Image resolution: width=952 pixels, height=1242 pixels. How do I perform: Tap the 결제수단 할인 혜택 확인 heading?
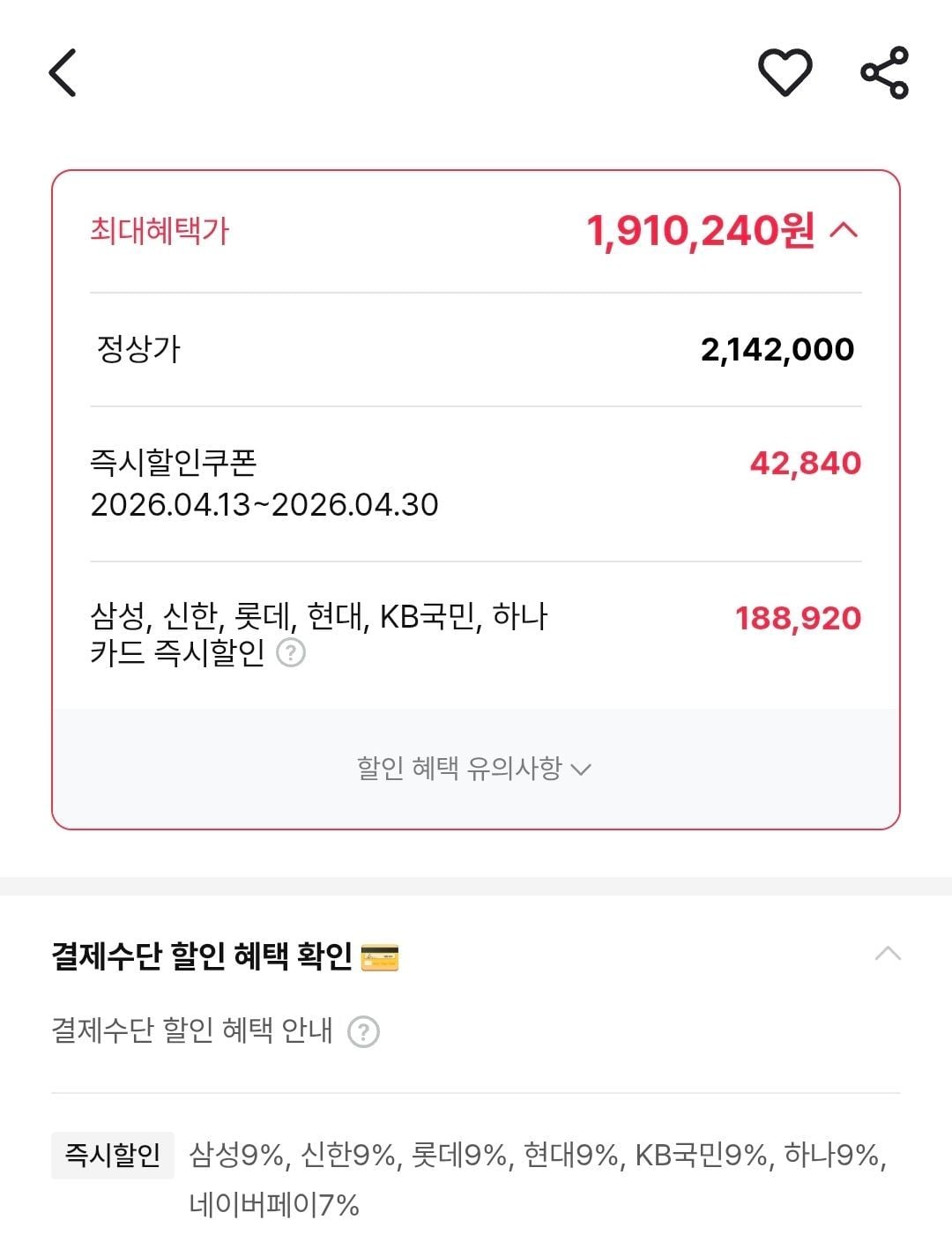pyautogui.click(x=202, y=956)
